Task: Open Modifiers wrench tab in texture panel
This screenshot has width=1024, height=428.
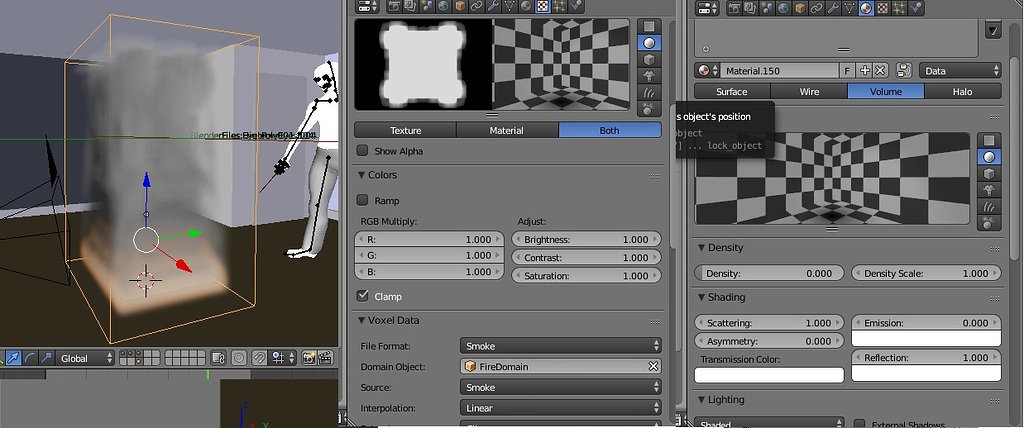Action: (x=493, y=7)
